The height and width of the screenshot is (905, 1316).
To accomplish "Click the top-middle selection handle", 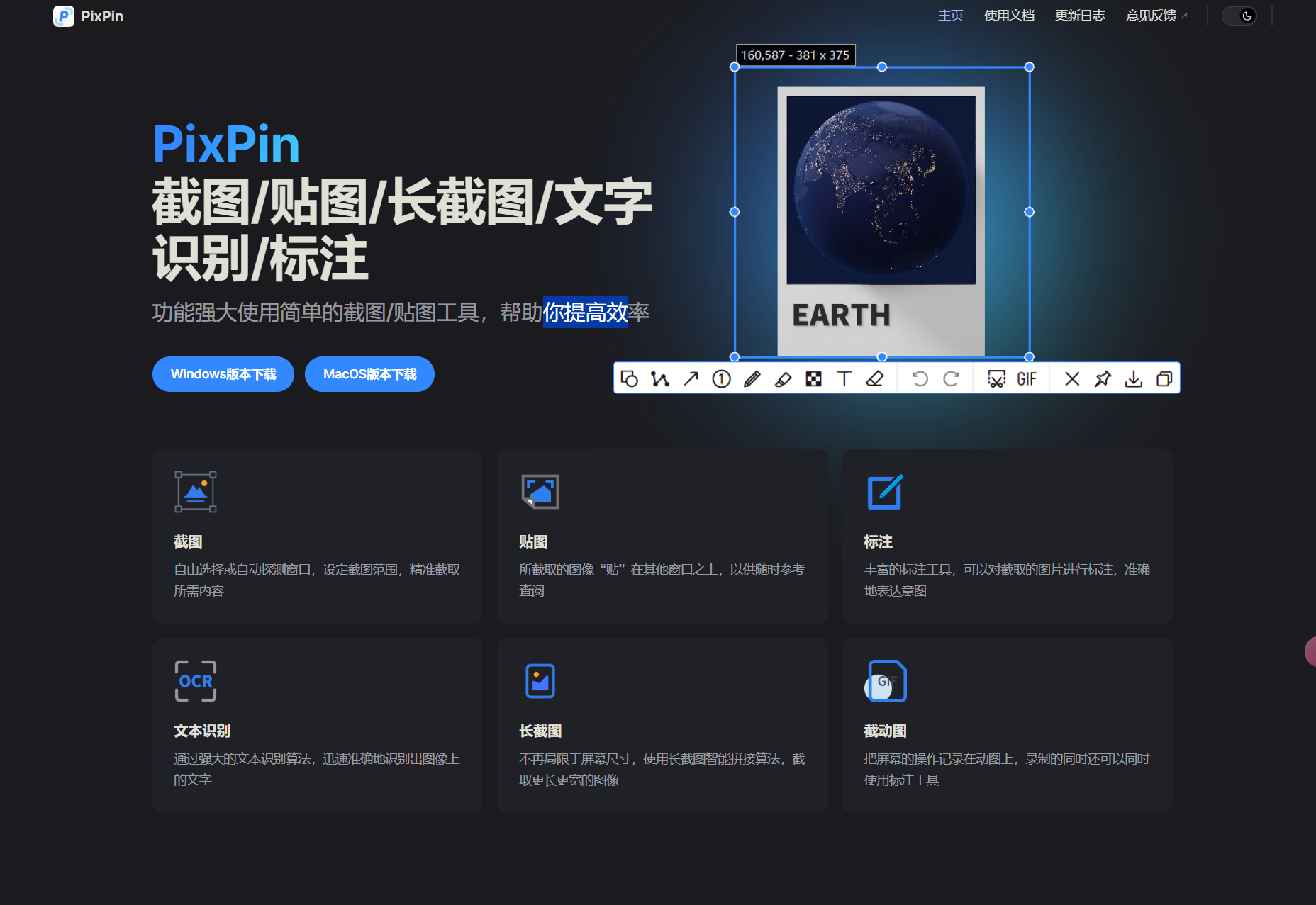I will 882,67.
